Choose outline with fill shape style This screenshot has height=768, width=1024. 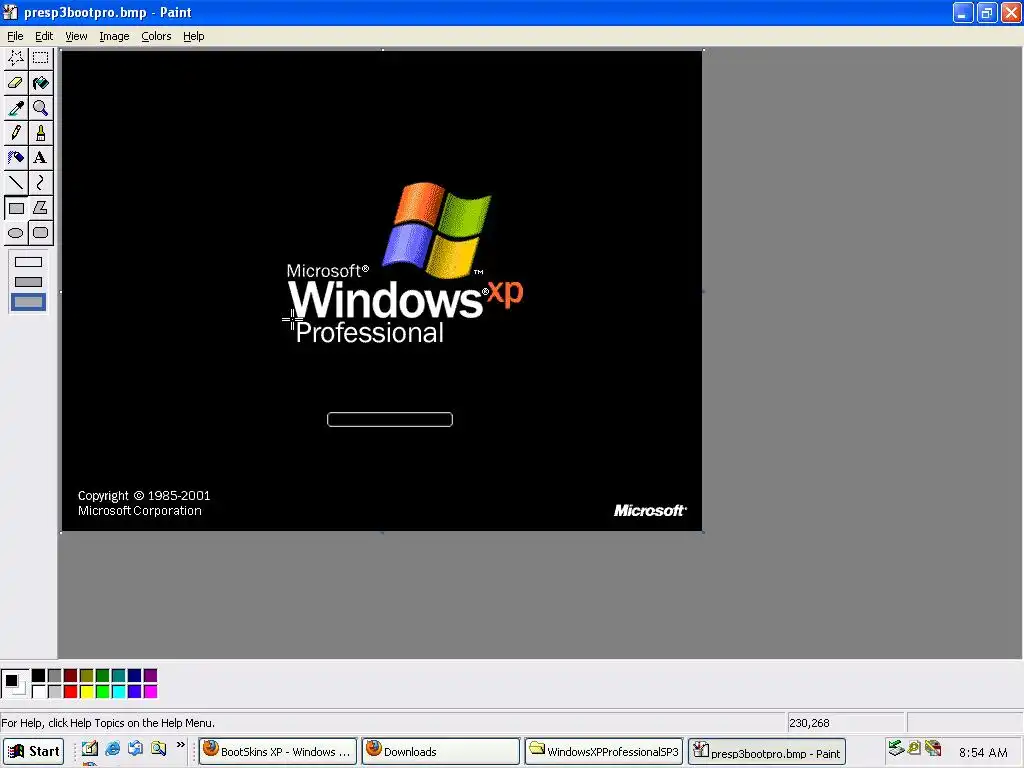coord(28,282)
